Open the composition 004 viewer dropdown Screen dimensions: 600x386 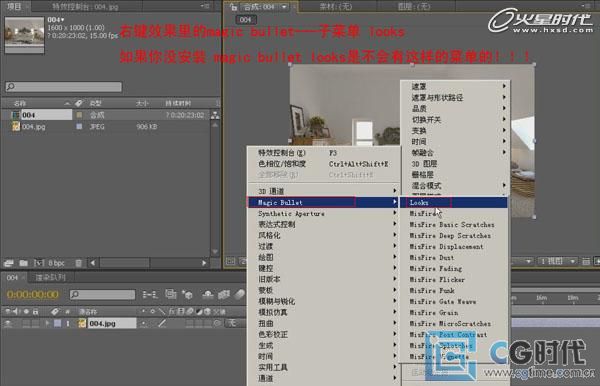pos(284,7)
